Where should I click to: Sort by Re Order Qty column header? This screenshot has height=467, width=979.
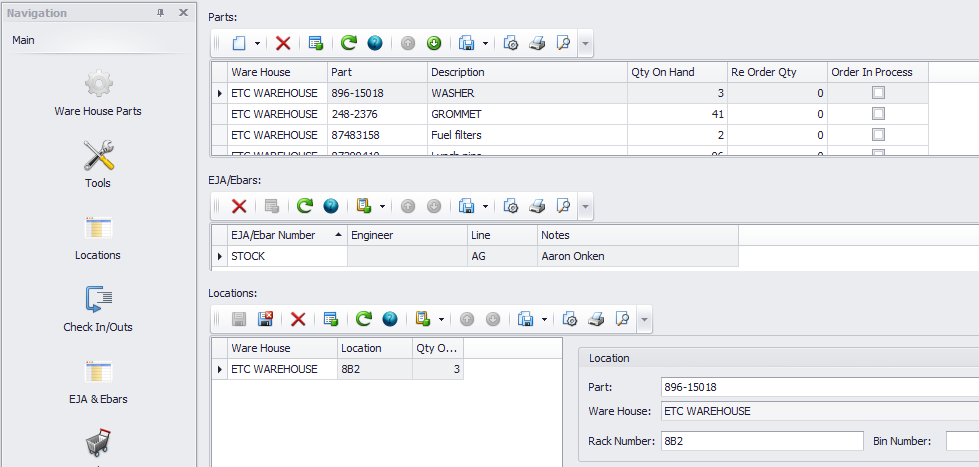[777, 72]
